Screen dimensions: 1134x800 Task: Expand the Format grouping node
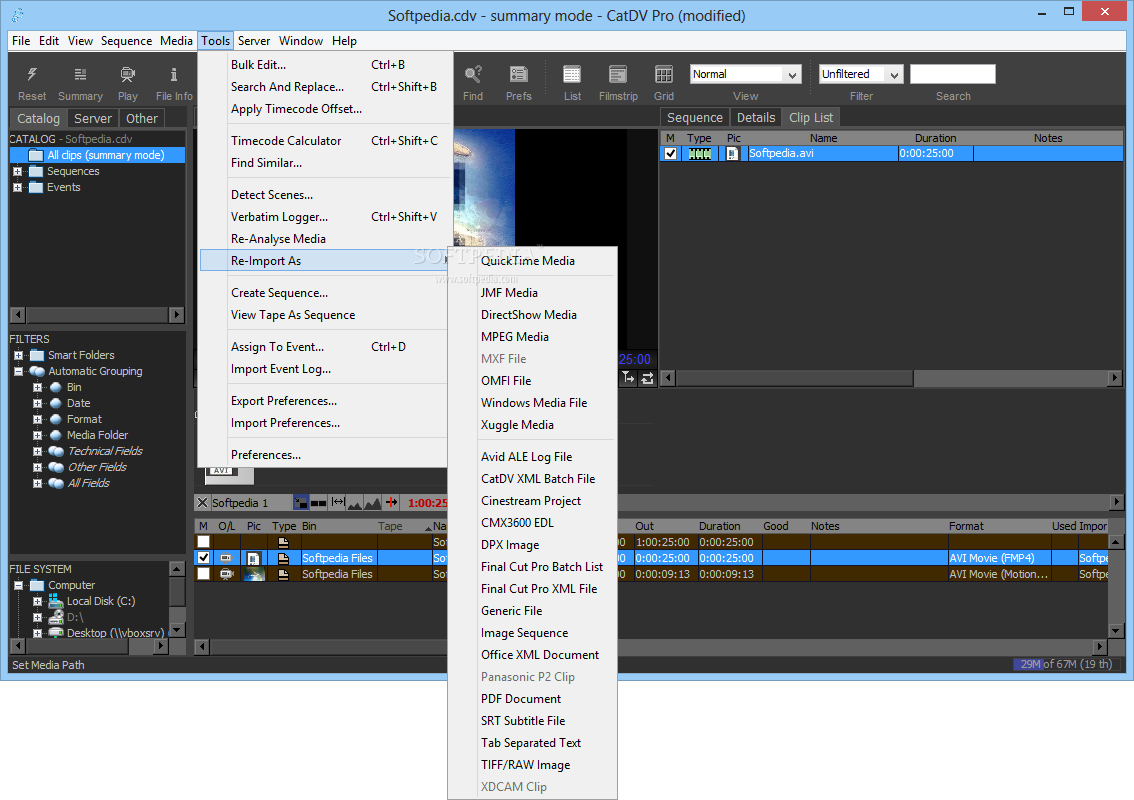[37, 420]
